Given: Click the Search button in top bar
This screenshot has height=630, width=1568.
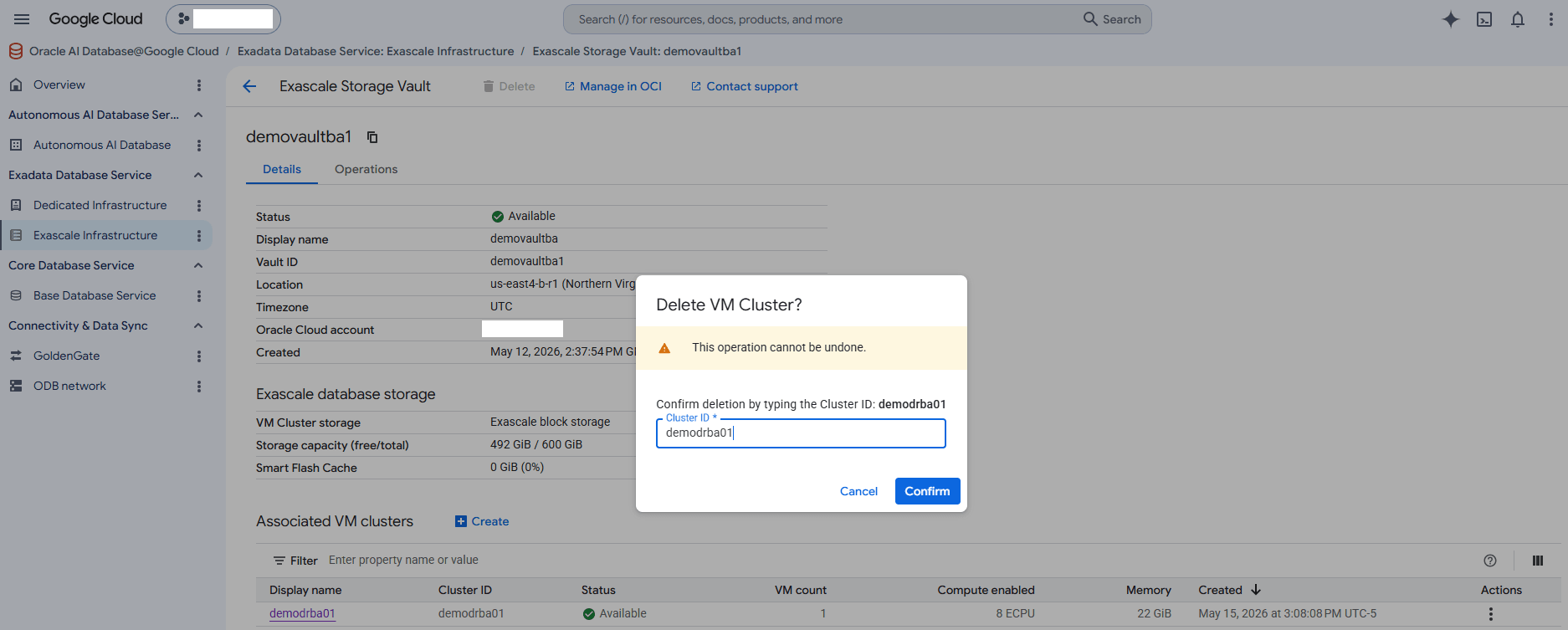Looking at the screenshot, I should click(x=1112, y=19).
